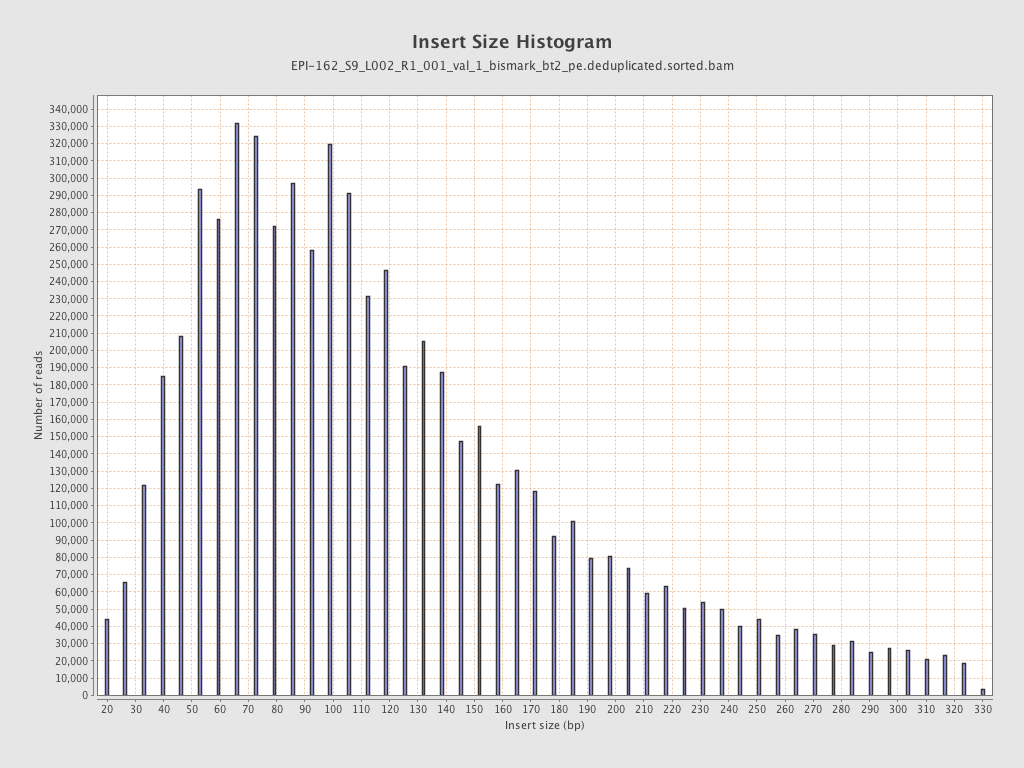Click the 300,000 y-axis tick label
Image resolution: width=1024 pixels, height=768 pixels.
coord(67,178)
